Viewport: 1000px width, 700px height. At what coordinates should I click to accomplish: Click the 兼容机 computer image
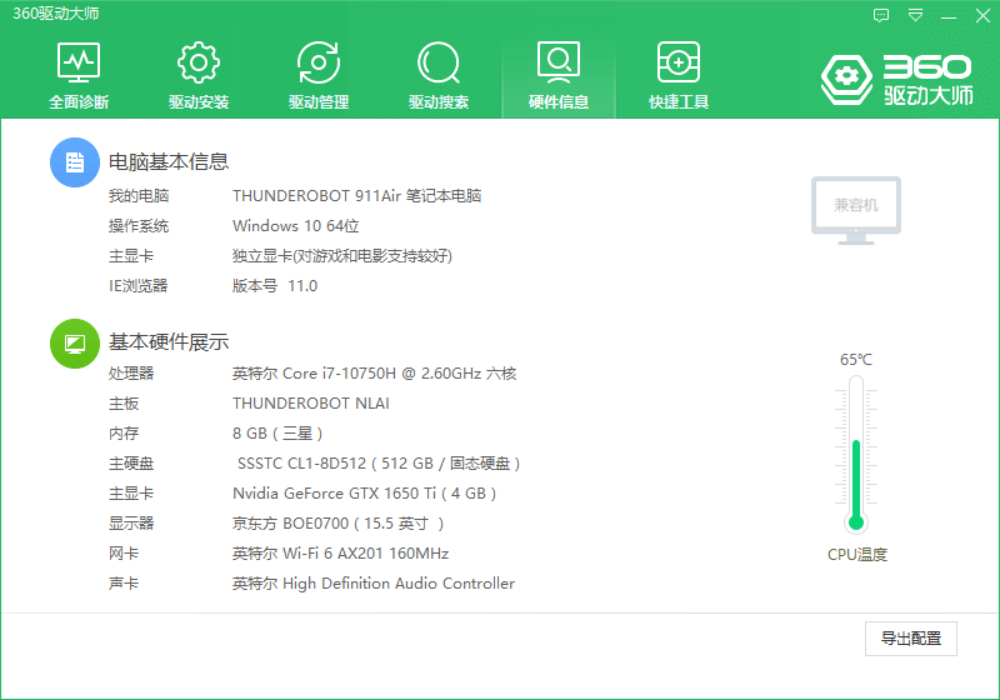(x=855, y=209)
